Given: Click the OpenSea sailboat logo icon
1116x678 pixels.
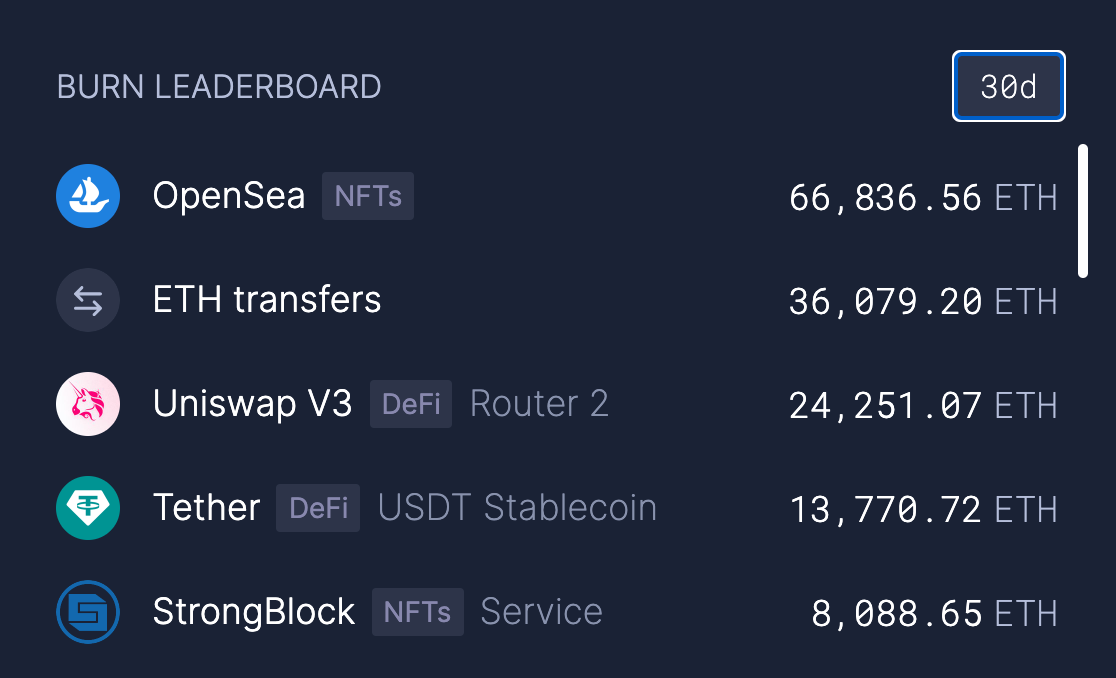Looking at the screenshot, I should click(x=88, y=196).
